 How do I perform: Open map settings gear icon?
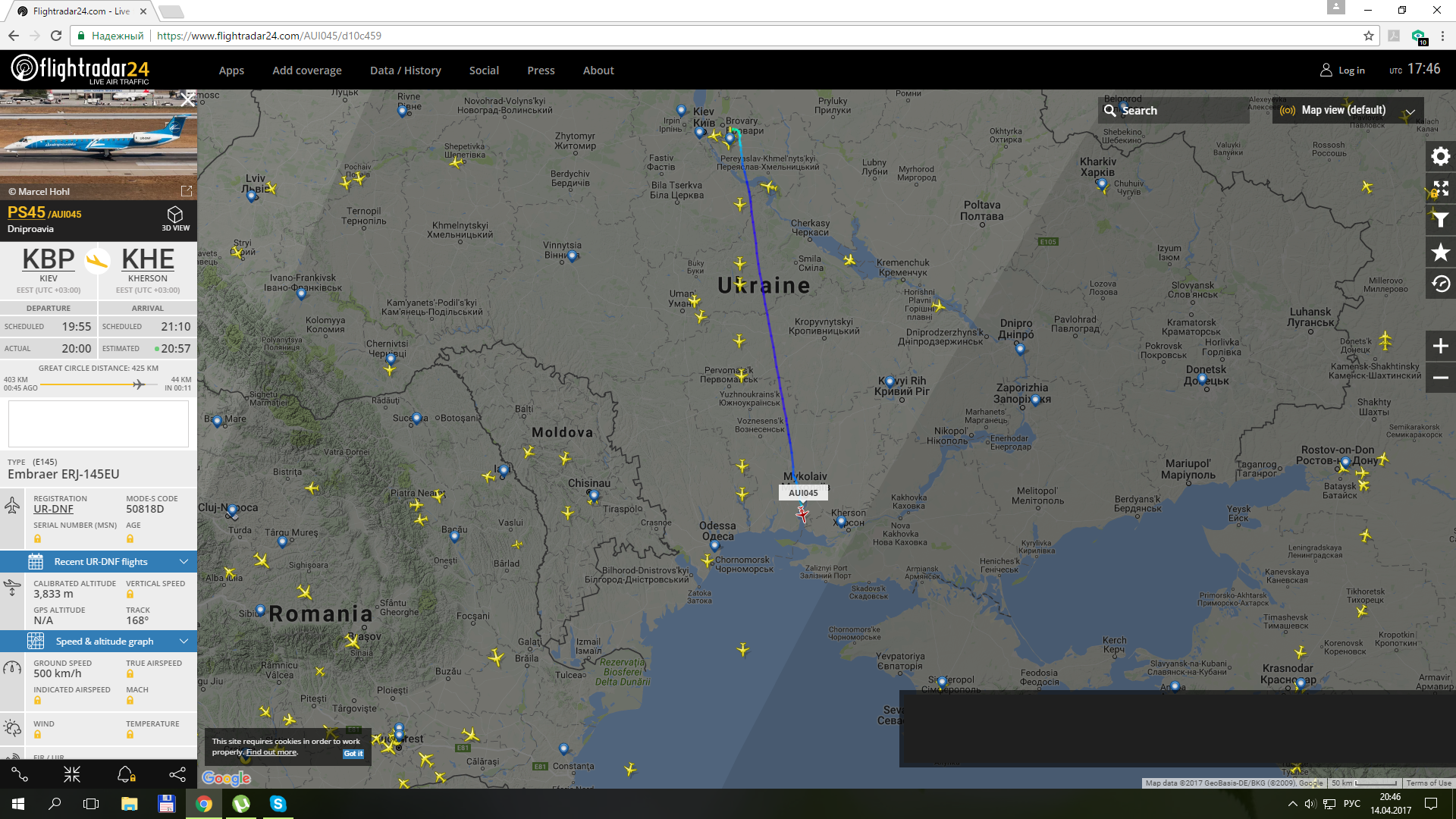click(x=1440, y=156)
